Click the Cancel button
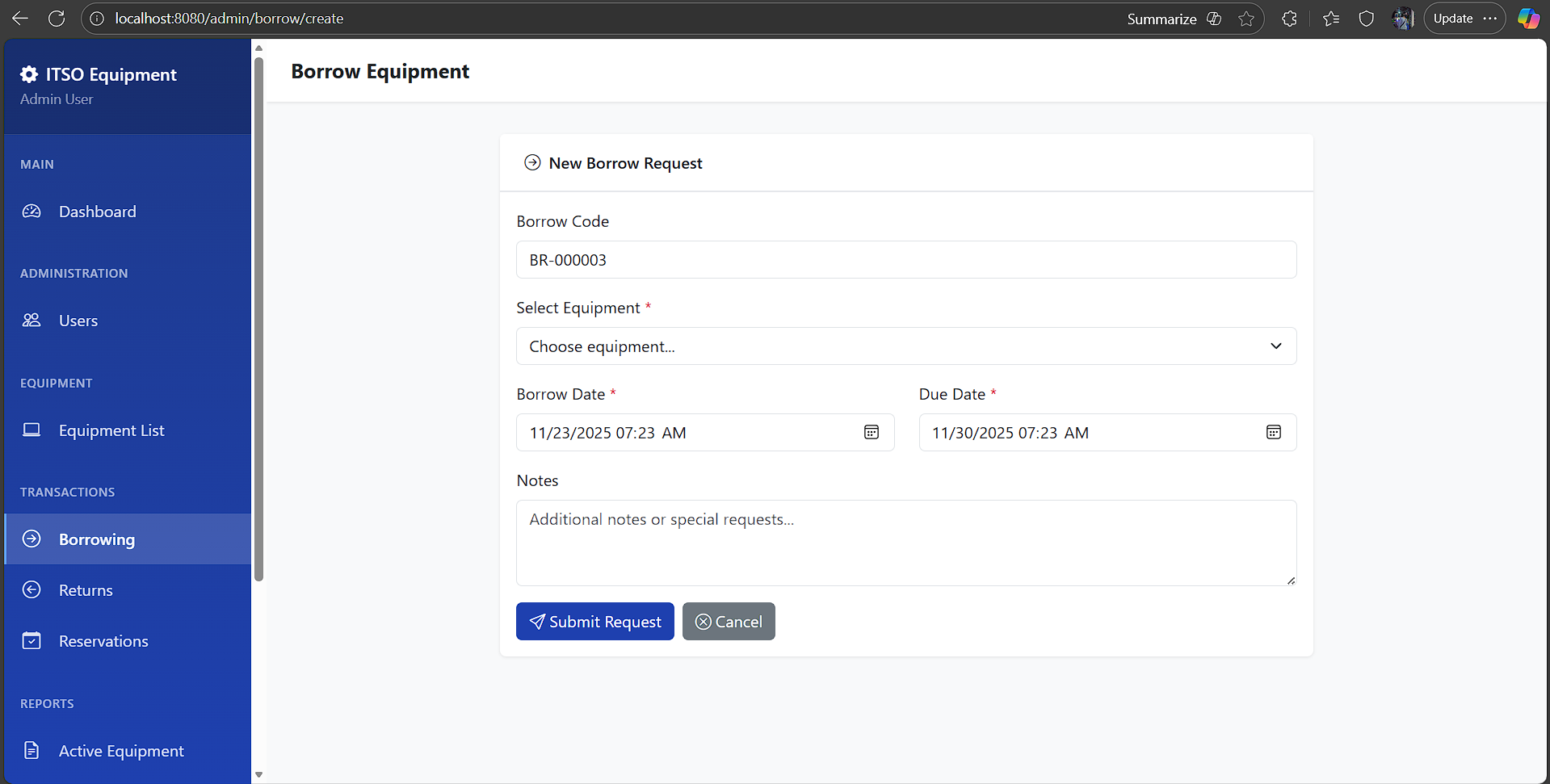This screenshot has height=784, width=1550. coord(728,621)
